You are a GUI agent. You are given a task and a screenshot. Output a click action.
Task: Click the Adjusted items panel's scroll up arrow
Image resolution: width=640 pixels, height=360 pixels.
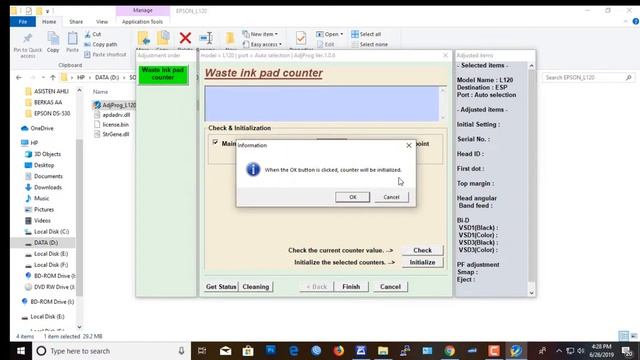(x=531, y=66)
